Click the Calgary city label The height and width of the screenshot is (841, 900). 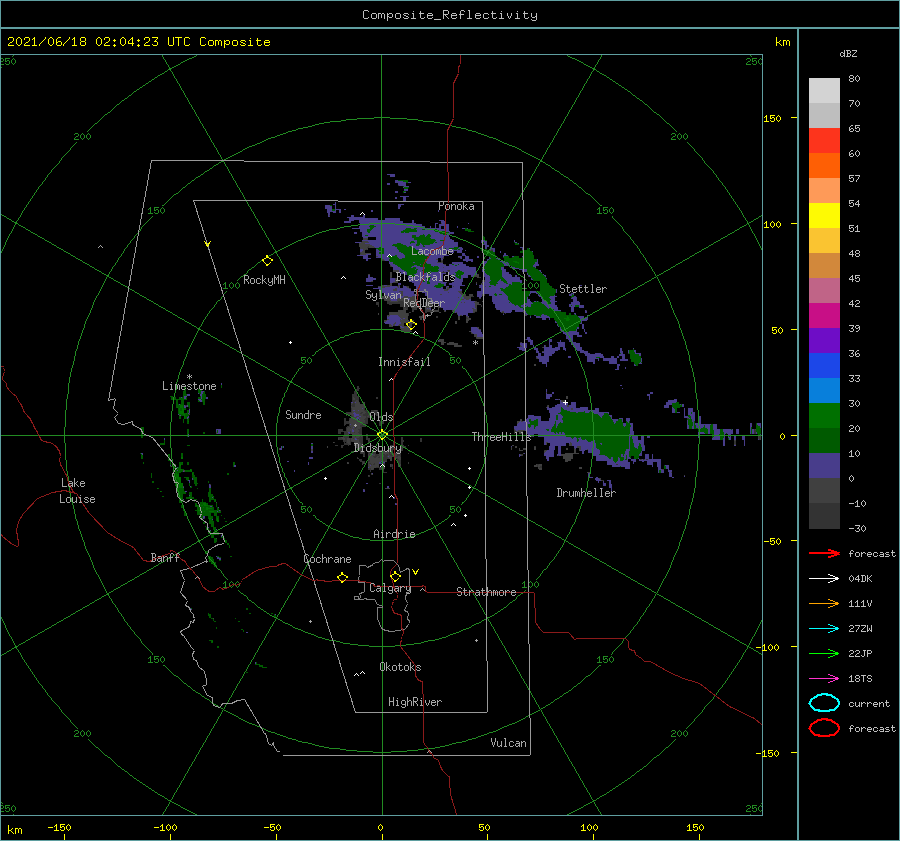[x=390, y=588]
